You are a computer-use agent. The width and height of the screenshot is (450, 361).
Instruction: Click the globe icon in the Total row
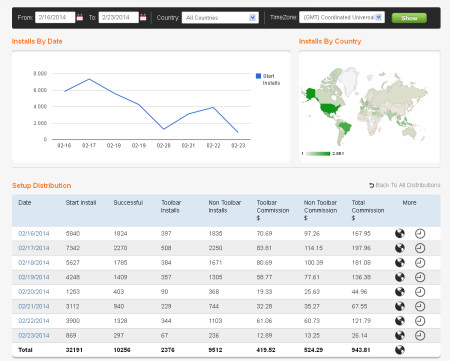(400, 350)
